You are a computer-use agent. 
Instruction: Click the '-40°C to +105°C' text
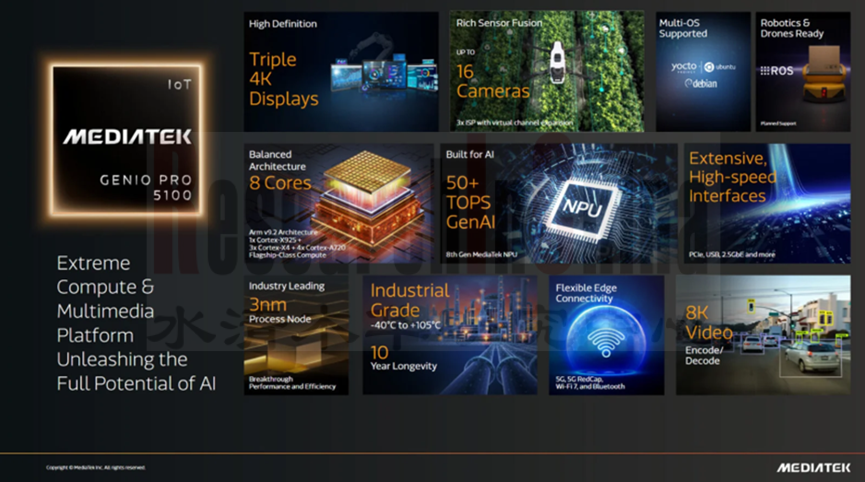pyautogui.click(x=405, y=325)
